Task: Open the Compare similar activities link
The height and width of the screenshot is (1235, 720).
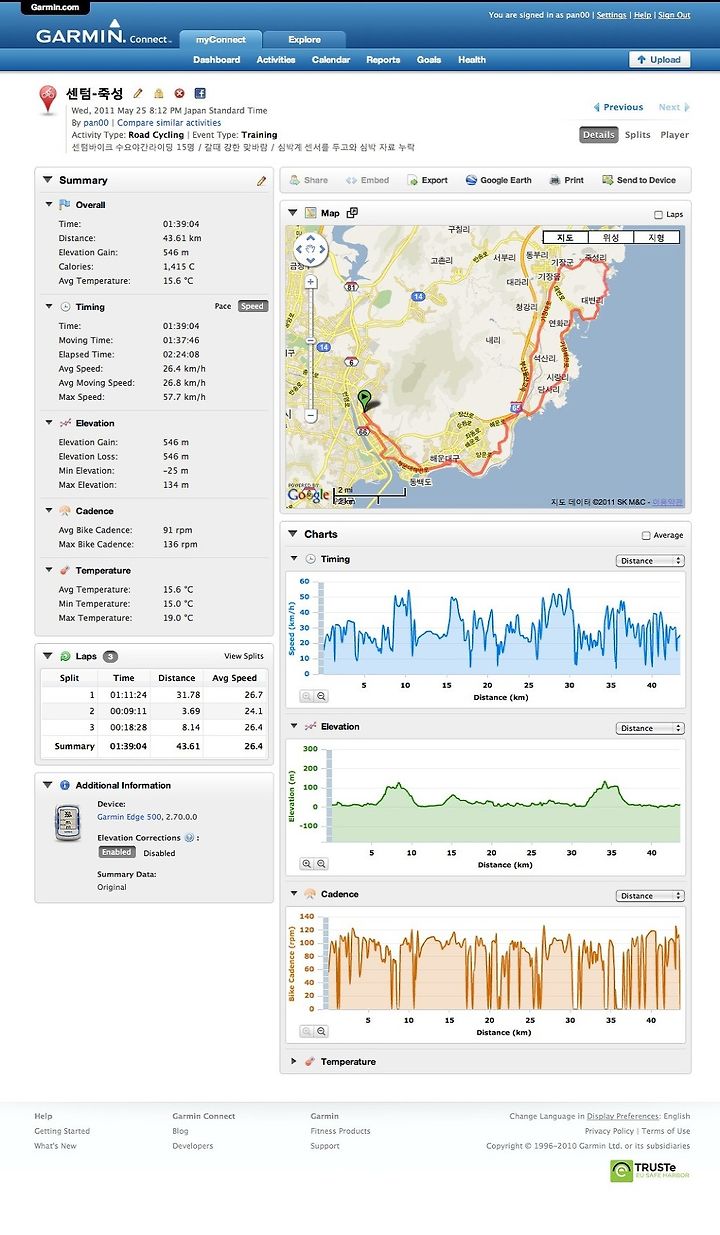Action: [x=169, y=123]
